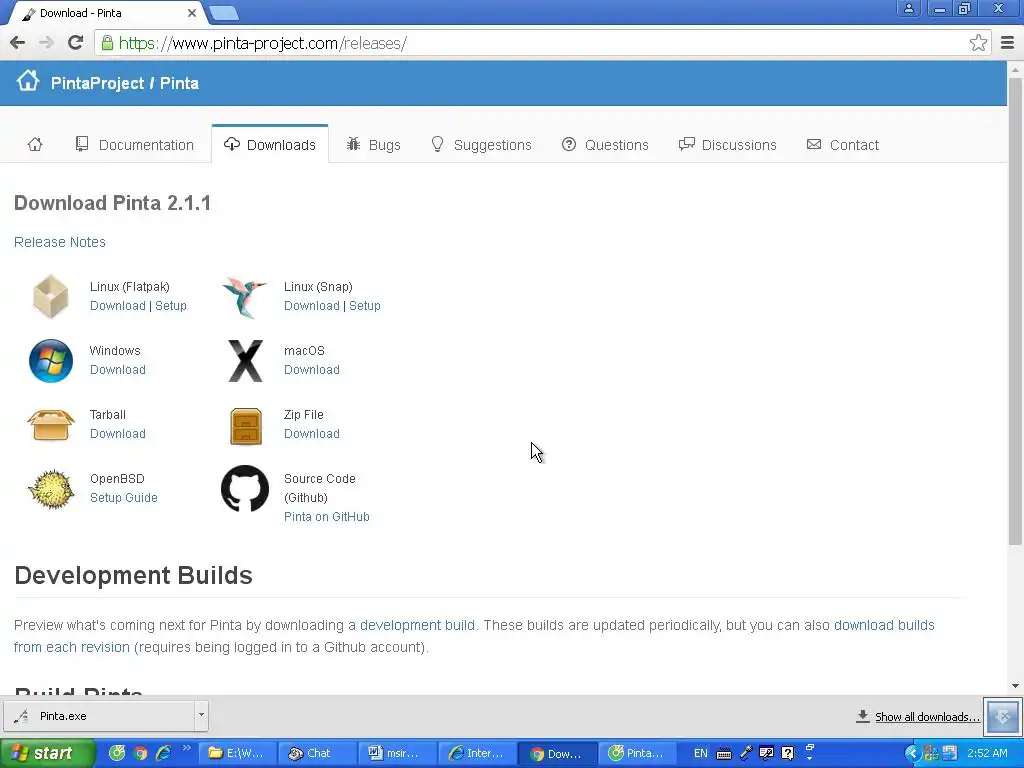Open the Pinta on GitHub link
The image size is (1024, 768).
[x=327, y=517]
